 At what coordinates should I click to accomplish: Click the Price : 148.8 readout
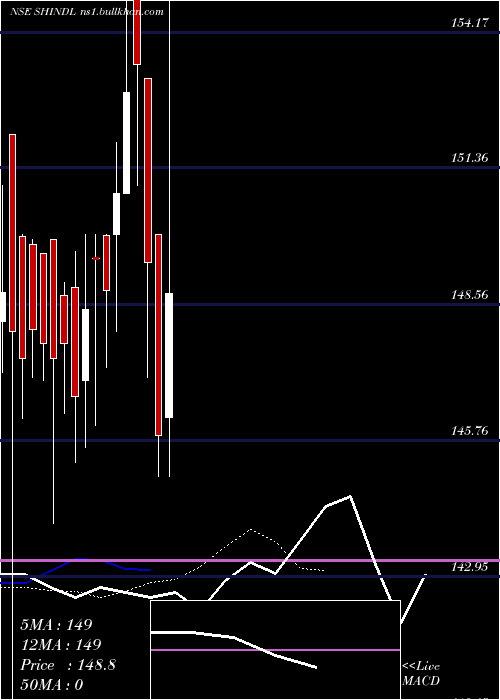click(x=68, y=665)
